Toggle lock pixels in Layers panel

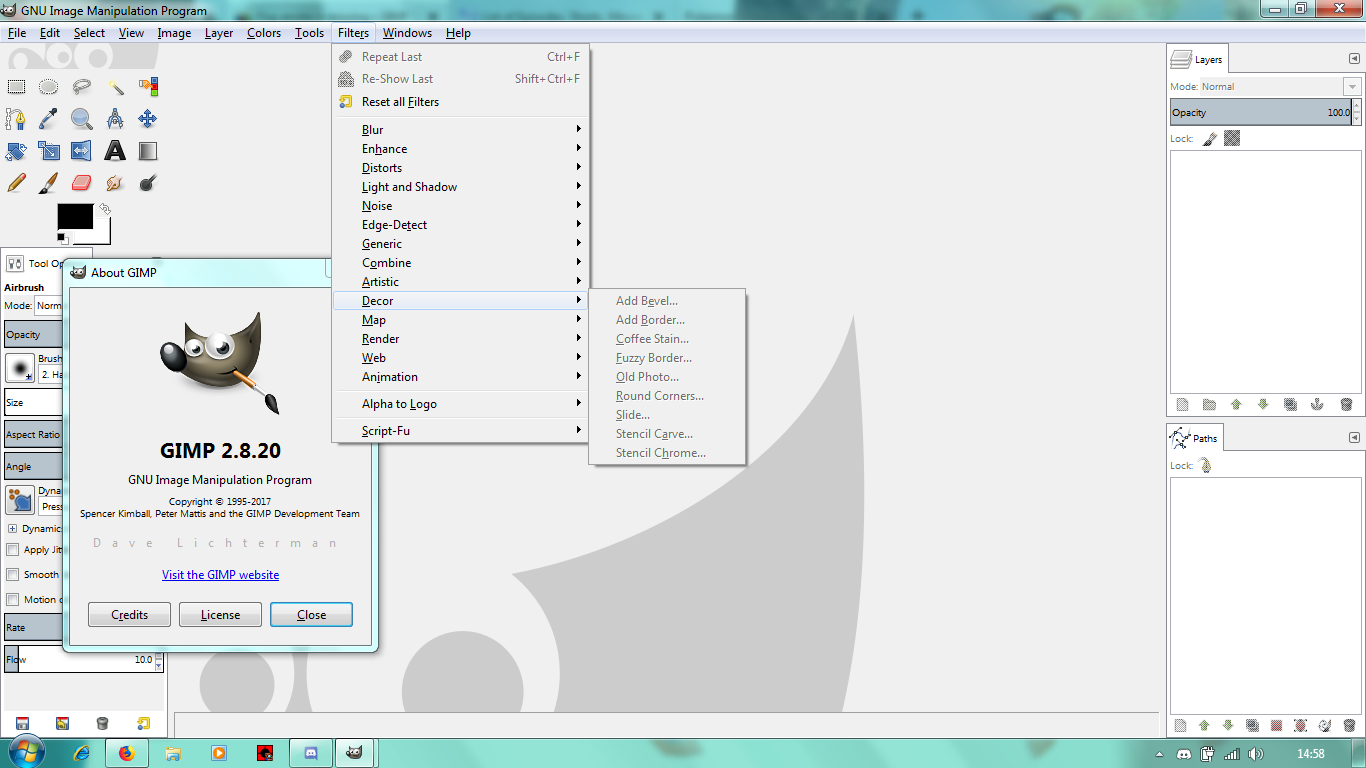pyautogui.click(x=1209, y=138)
